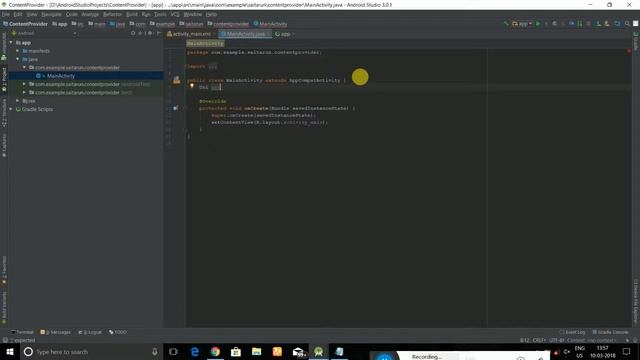Viewport: 640px width, 360px height.
Task: Open the Build menu
Action: 132,14
